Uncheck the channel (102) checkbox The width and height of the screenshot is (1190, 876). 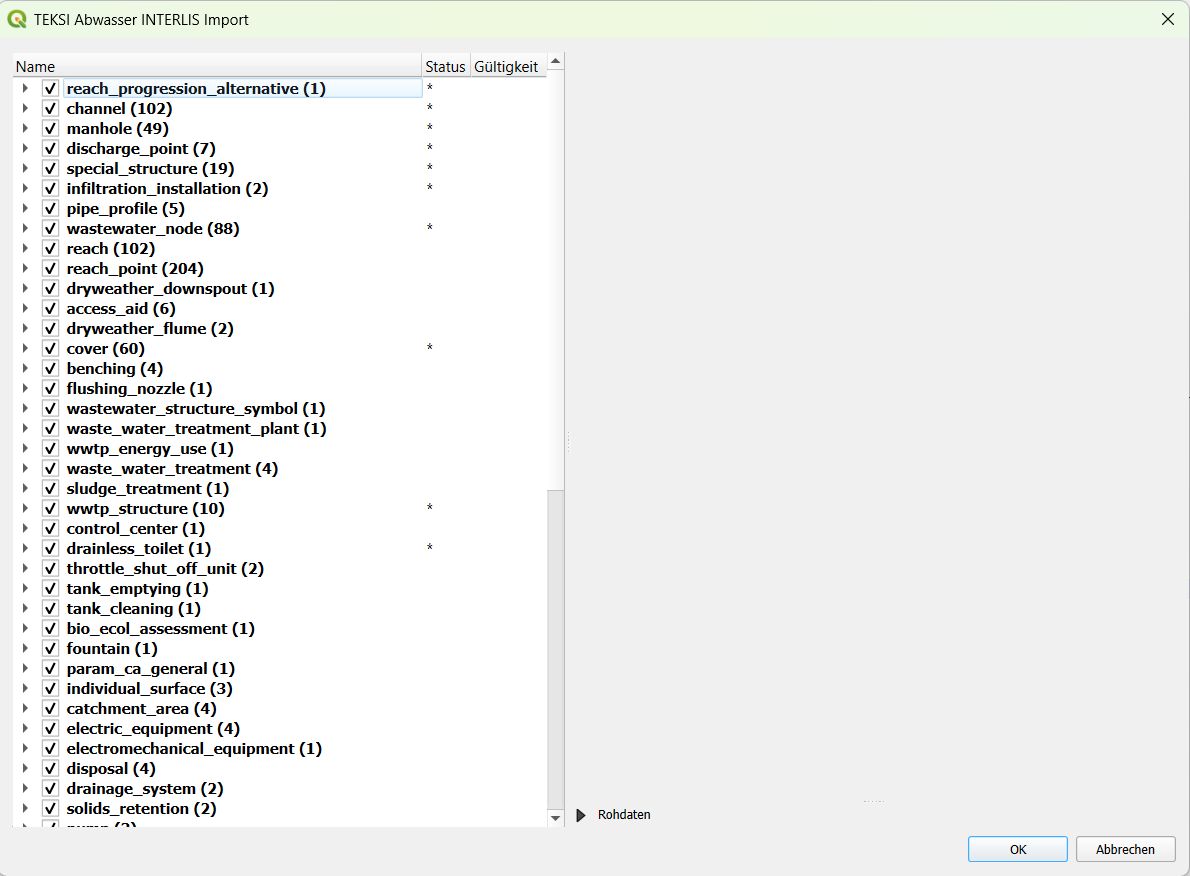click(50, 108)
